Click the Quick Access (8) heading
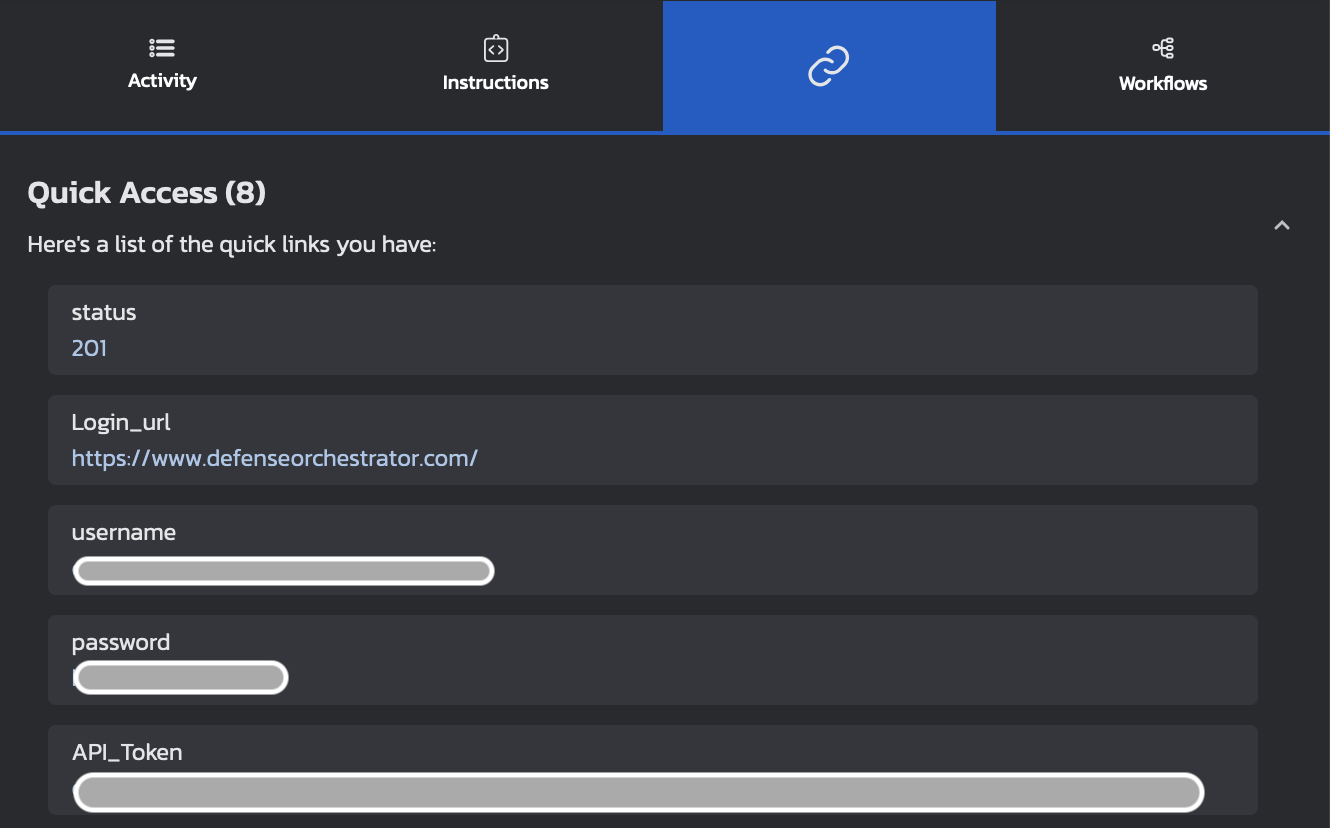1330x828 pixels. pos(147,193)
